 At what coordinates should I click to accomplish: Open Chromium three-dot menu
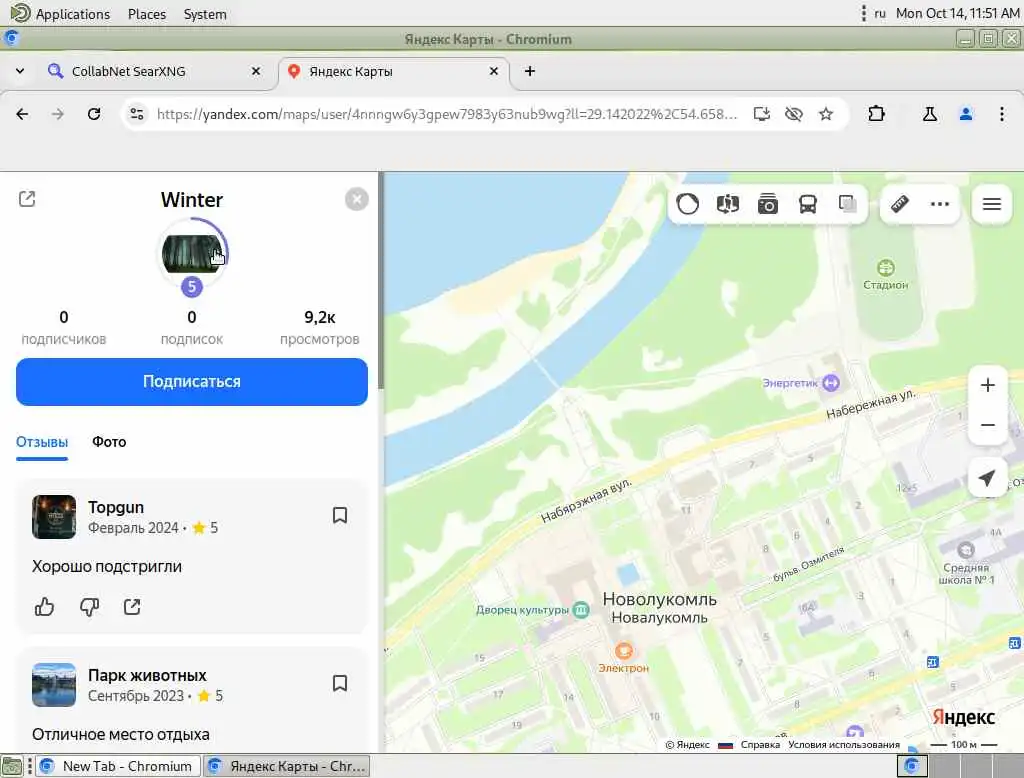[1002, 114]
